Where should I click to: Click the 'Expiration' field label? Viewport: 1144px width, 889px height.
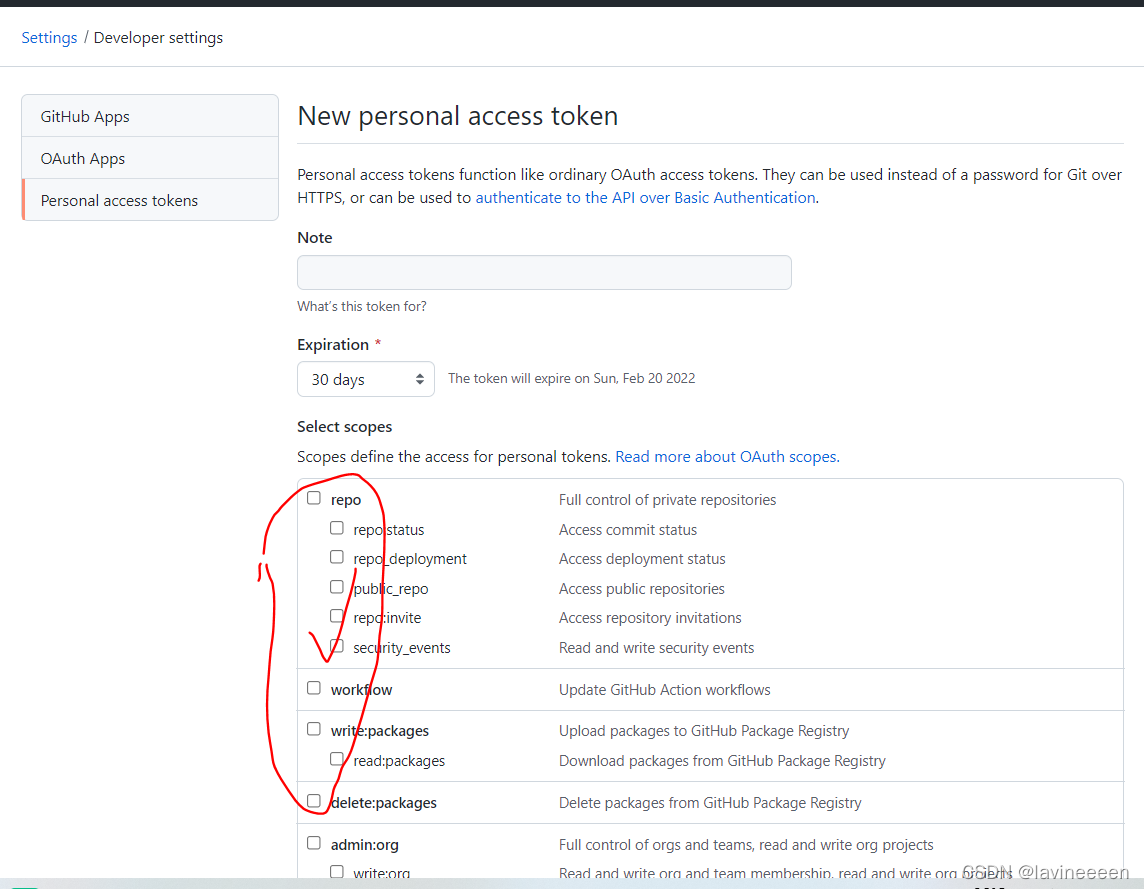pyautogui.click(x=333, y=345)
